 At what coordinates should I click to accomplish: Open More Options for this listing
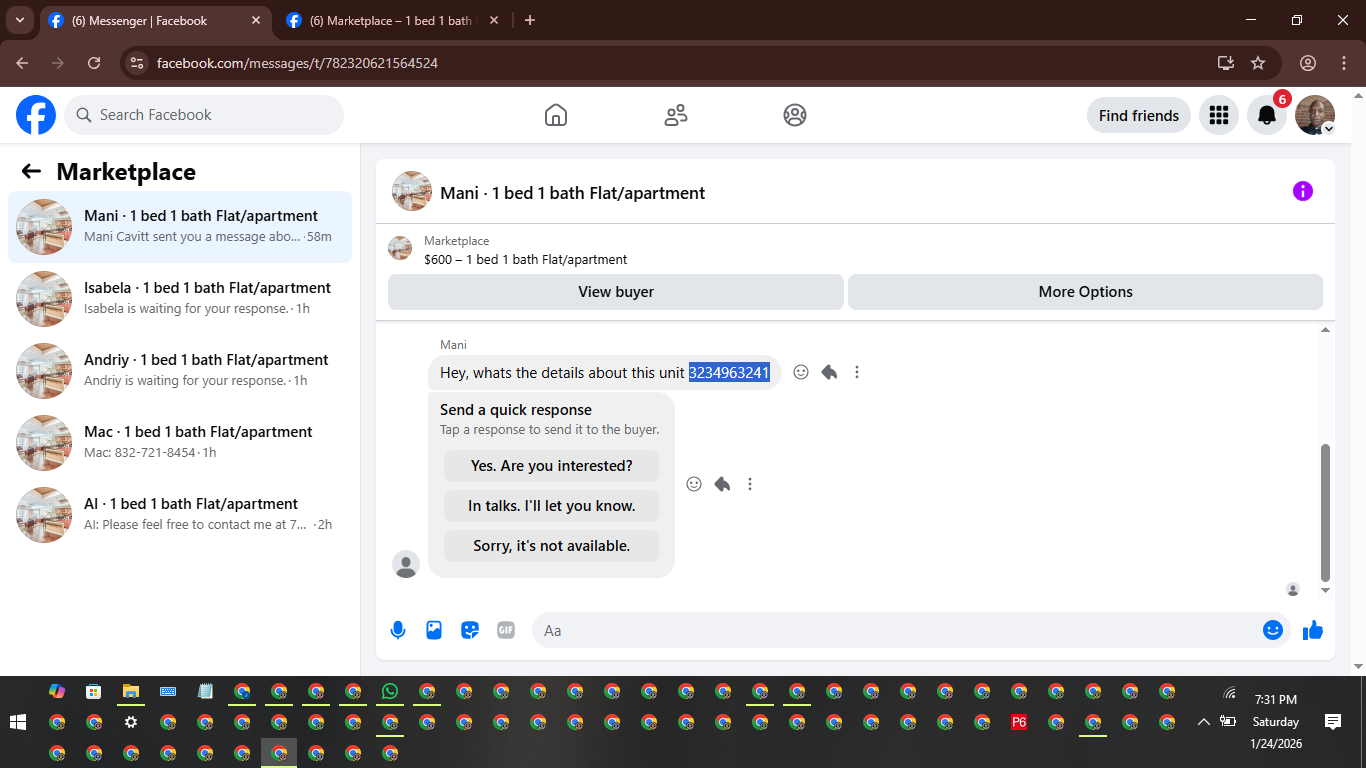(1085, 292)
